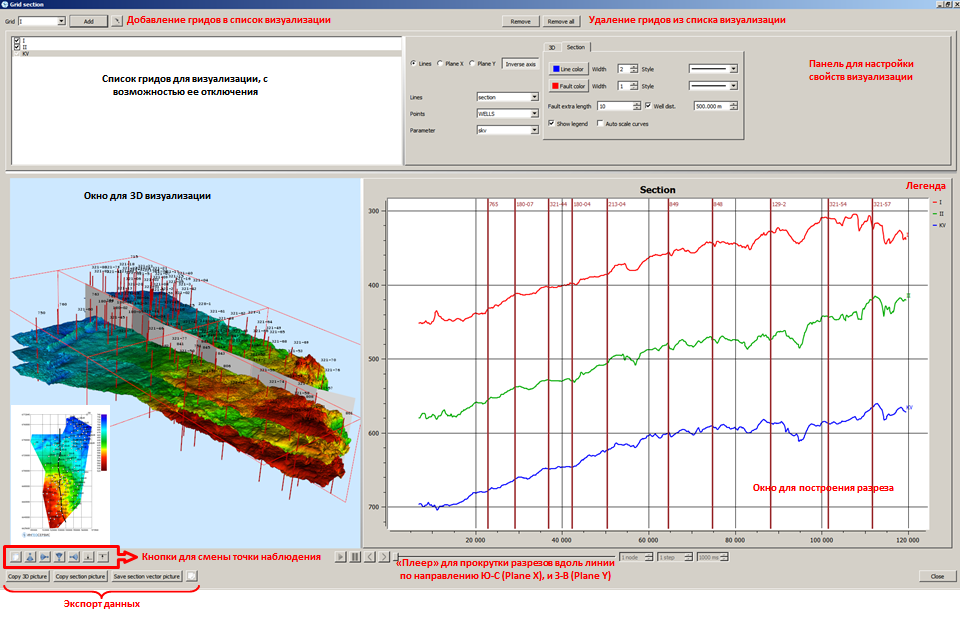Enable Auto scale curves option
This screenshot has height=617, width=960.
[600, 123]
